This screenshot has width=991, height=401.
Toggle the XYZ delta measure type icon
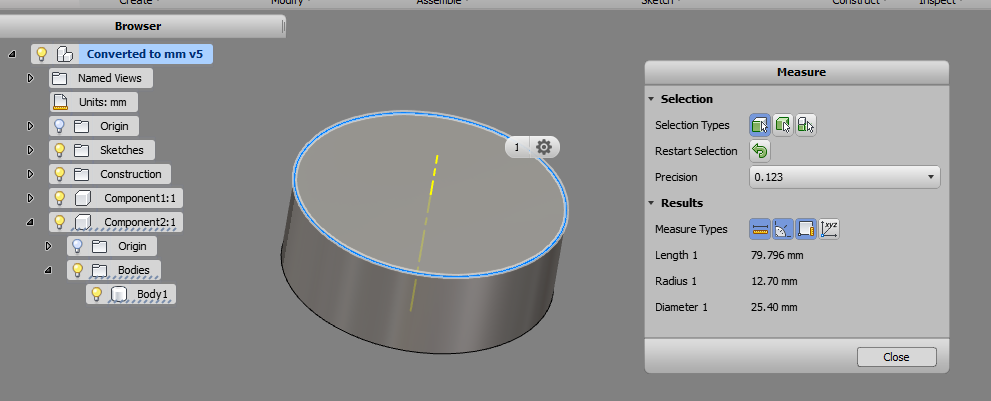point(829,229)
